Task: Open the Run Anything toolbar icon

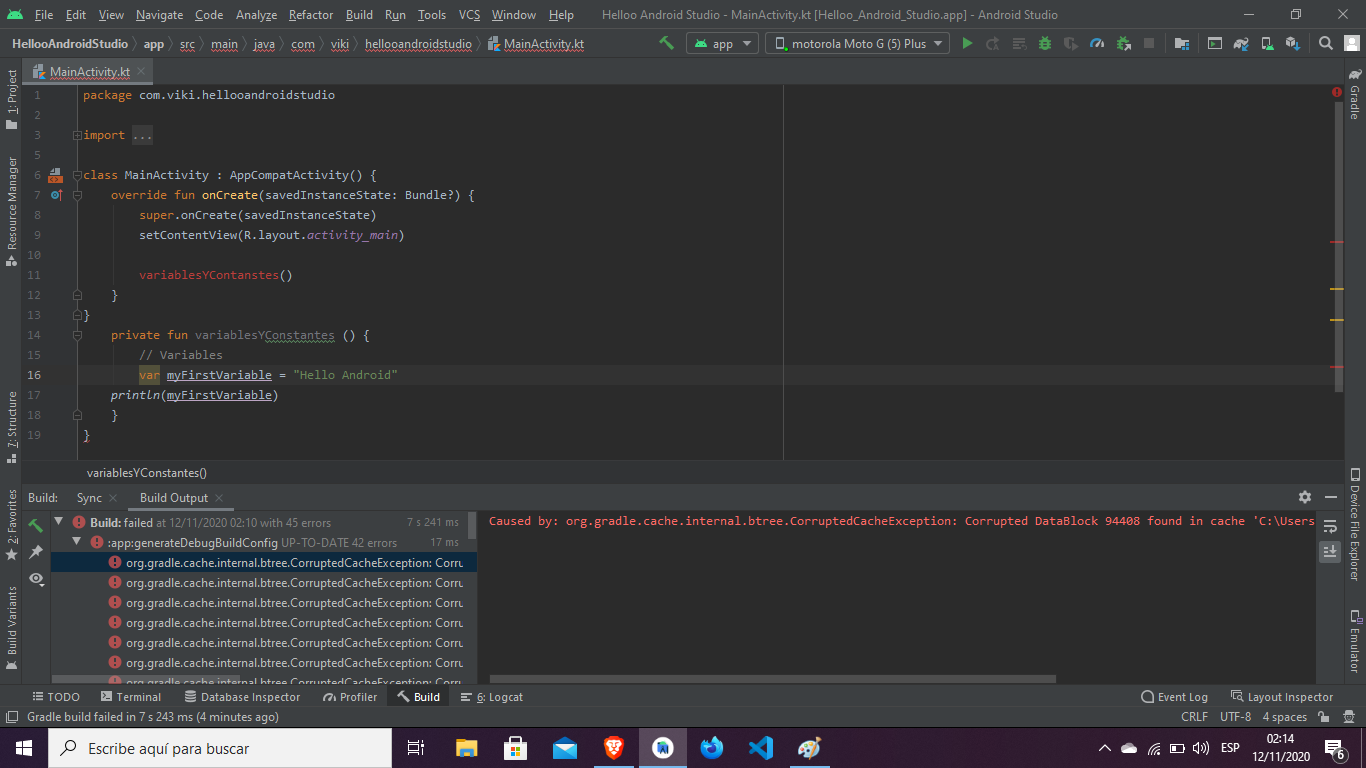Action: (1215, 43)
